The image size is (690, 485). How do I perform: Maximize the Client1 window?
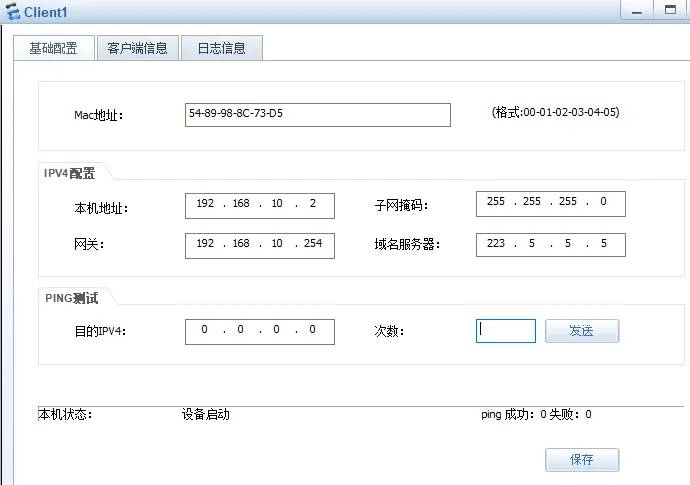click(x=670, y=11)
